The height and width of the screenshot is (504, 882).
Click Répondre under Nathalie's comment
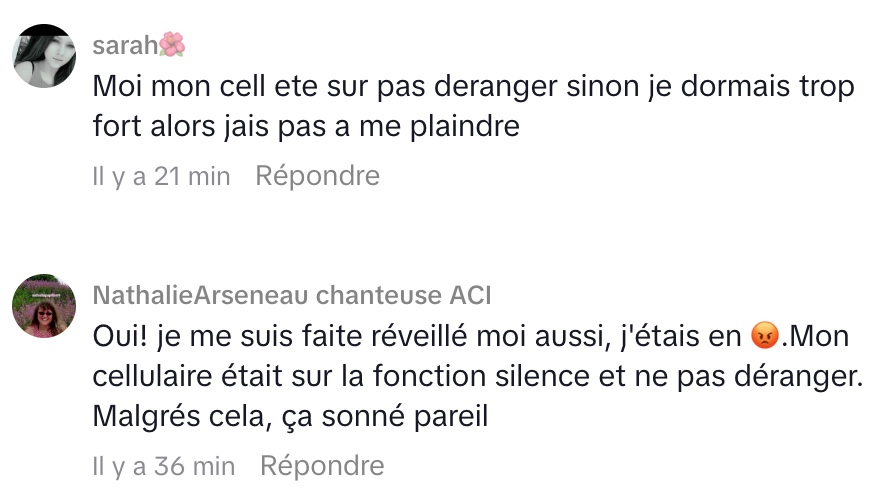coord(322,465)
